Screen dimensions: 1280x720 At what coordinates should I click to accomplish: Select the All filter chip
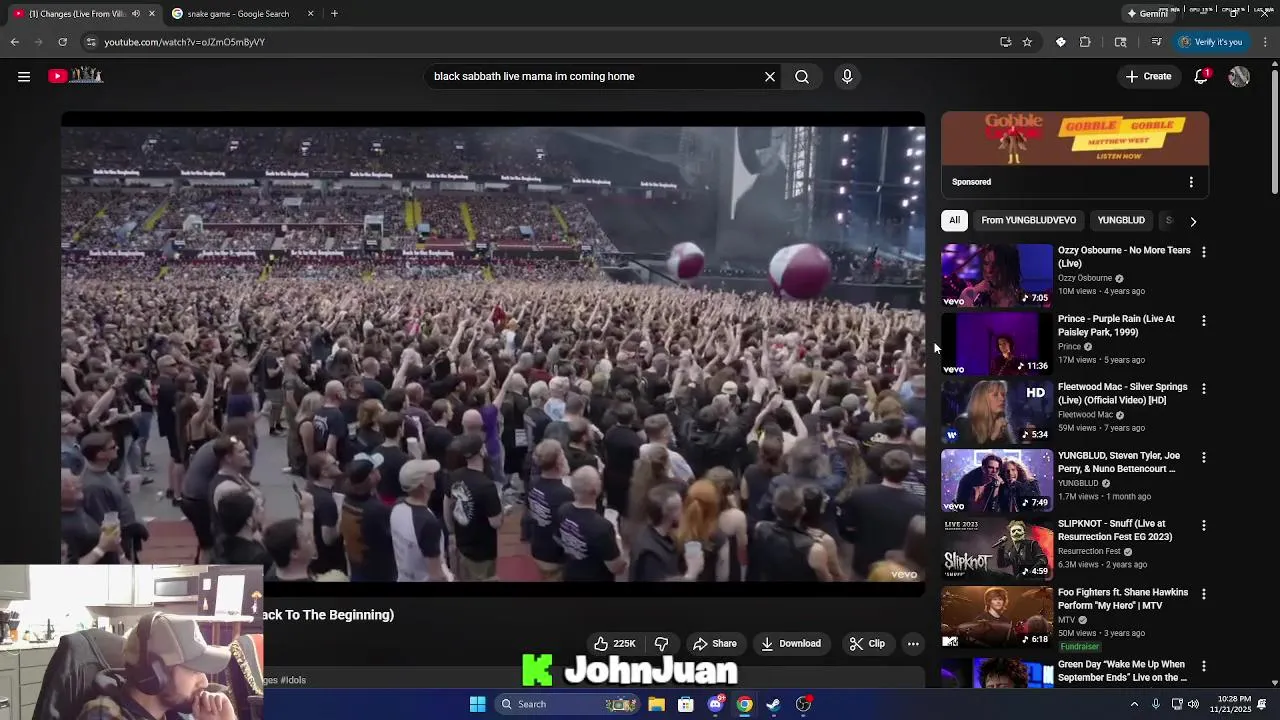954,220
